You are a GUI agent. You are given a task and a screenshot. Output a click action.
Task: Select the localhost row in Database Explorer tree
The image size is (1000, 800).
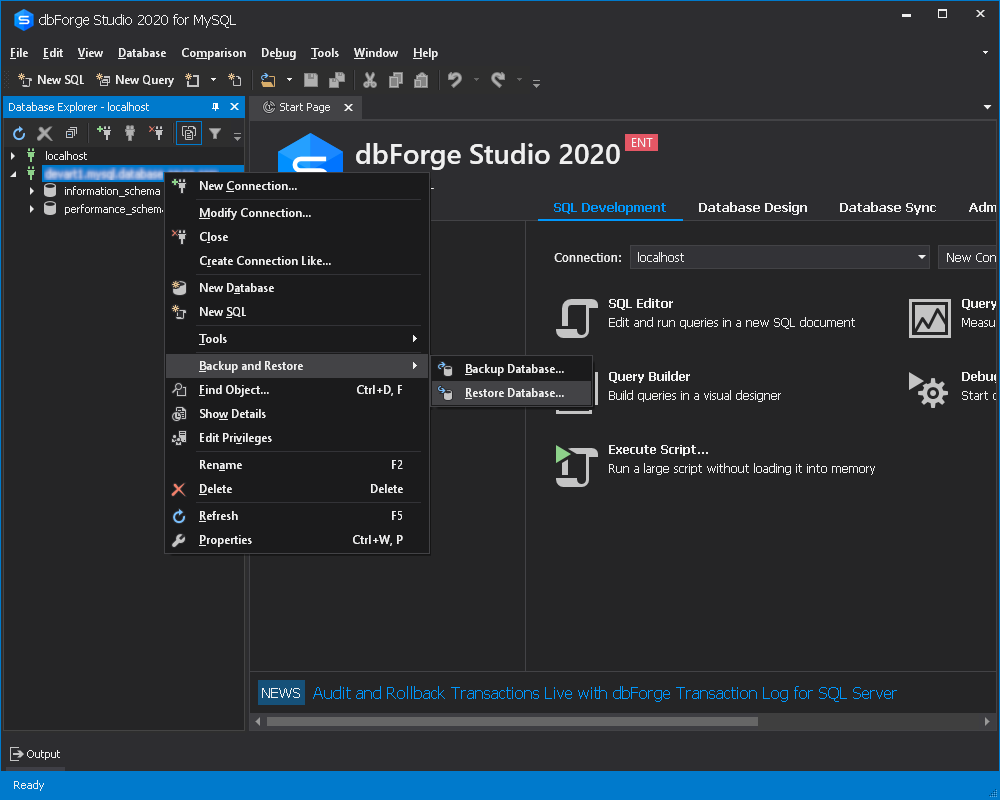click(x=66, y=156)
